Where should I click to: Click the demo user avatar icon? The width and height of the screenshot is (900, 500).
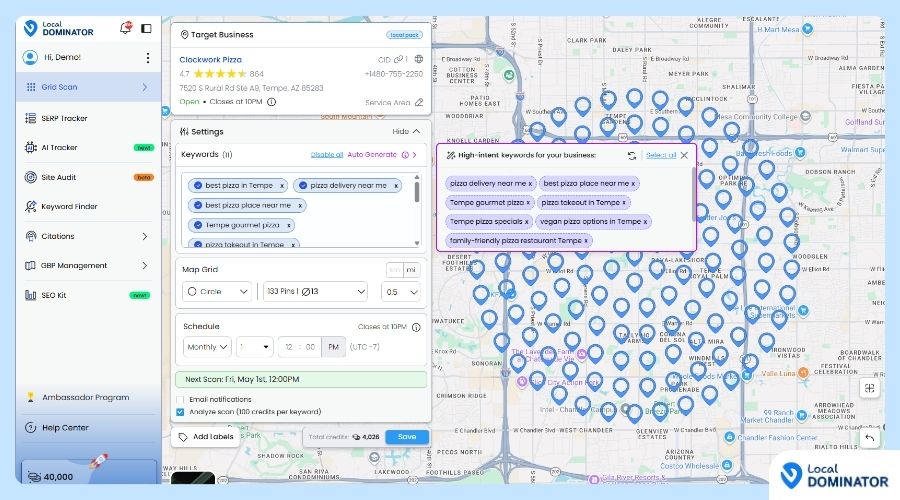click(x=30, y=57)
